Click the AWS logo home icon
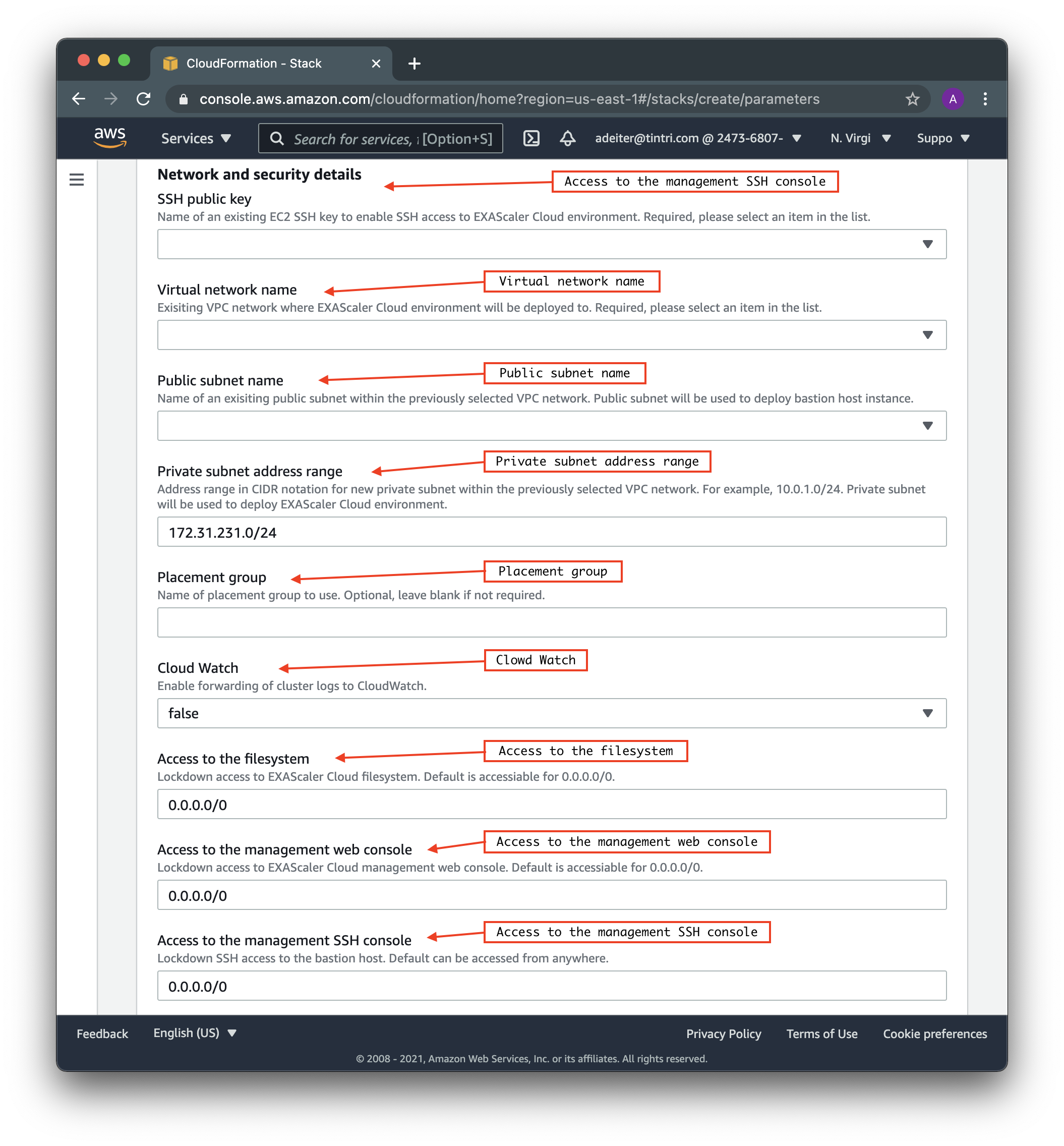 109,138
